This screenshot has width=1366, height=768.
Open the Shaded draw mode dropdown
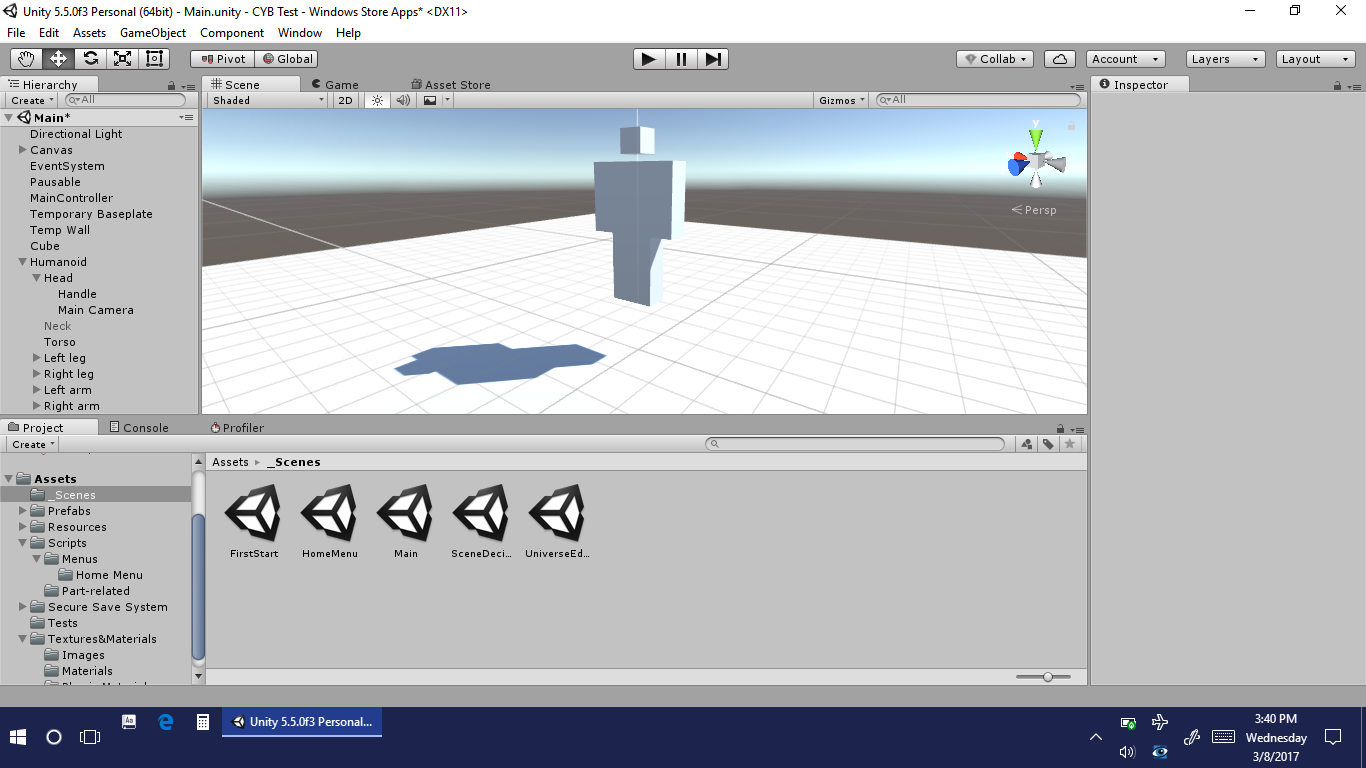click(x=267, y=100)
